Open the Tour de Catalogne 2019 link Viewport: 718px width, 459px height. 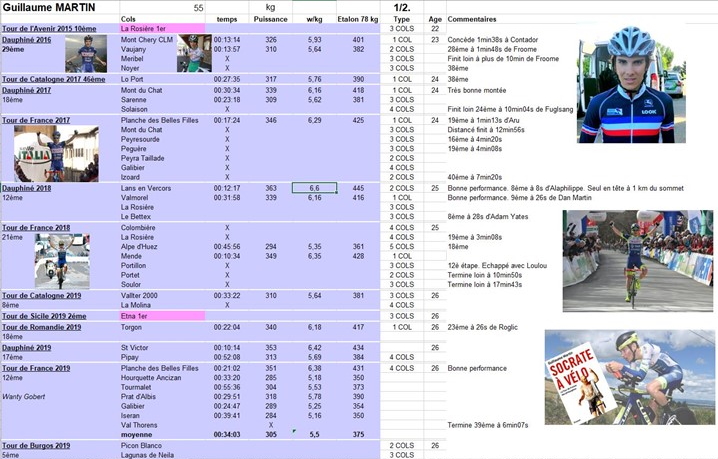pos(42,295)
